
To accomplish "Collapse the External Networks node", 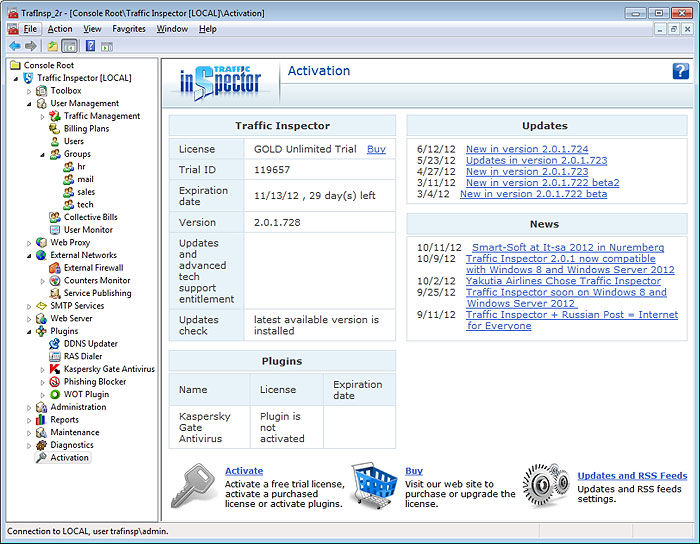I will pos(29,256).
